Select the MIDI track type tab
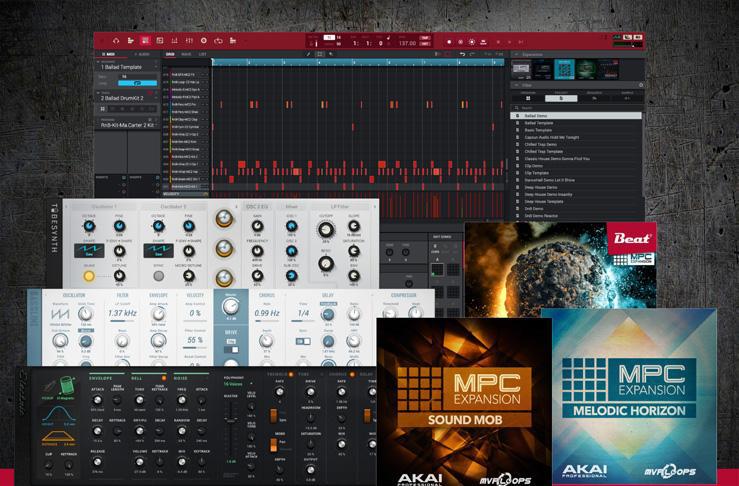 click(x=109, y=54)
